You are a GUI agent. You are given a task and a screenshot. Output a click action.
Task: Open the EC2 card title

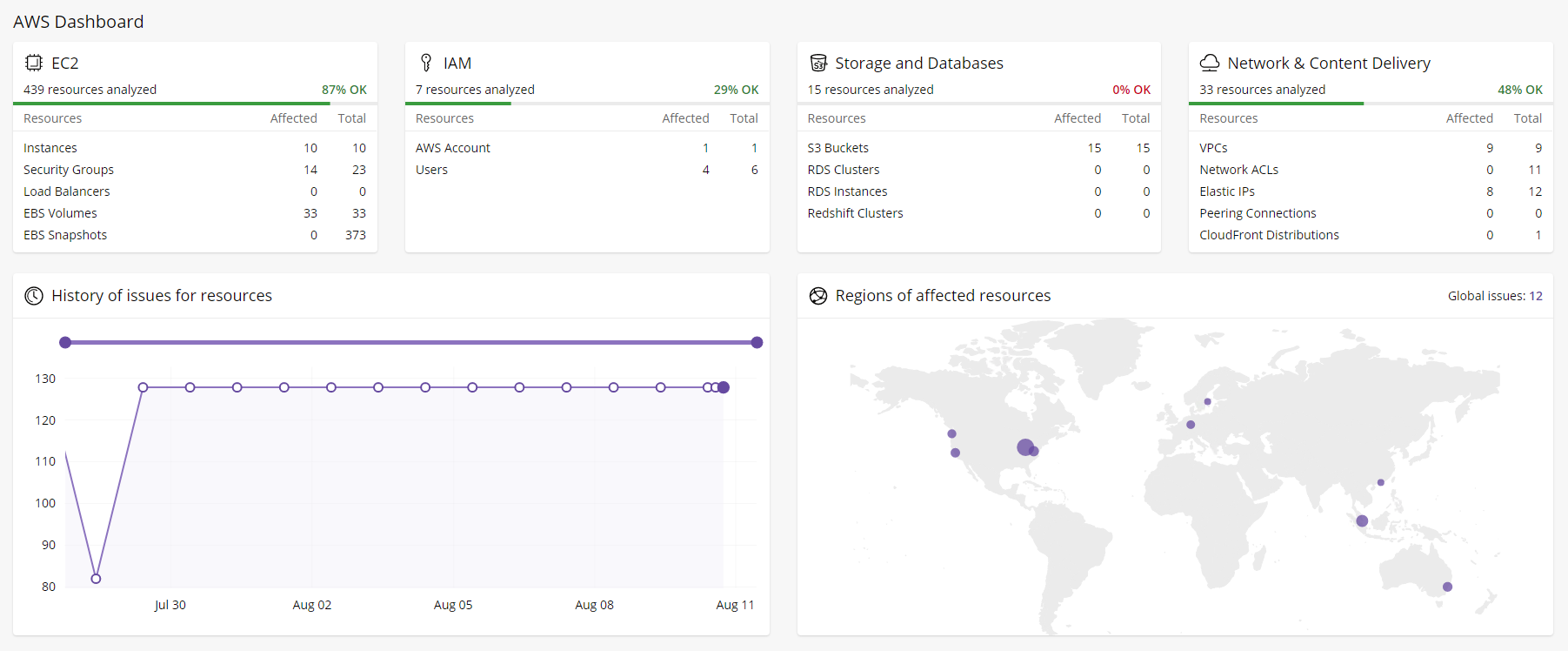65,64
